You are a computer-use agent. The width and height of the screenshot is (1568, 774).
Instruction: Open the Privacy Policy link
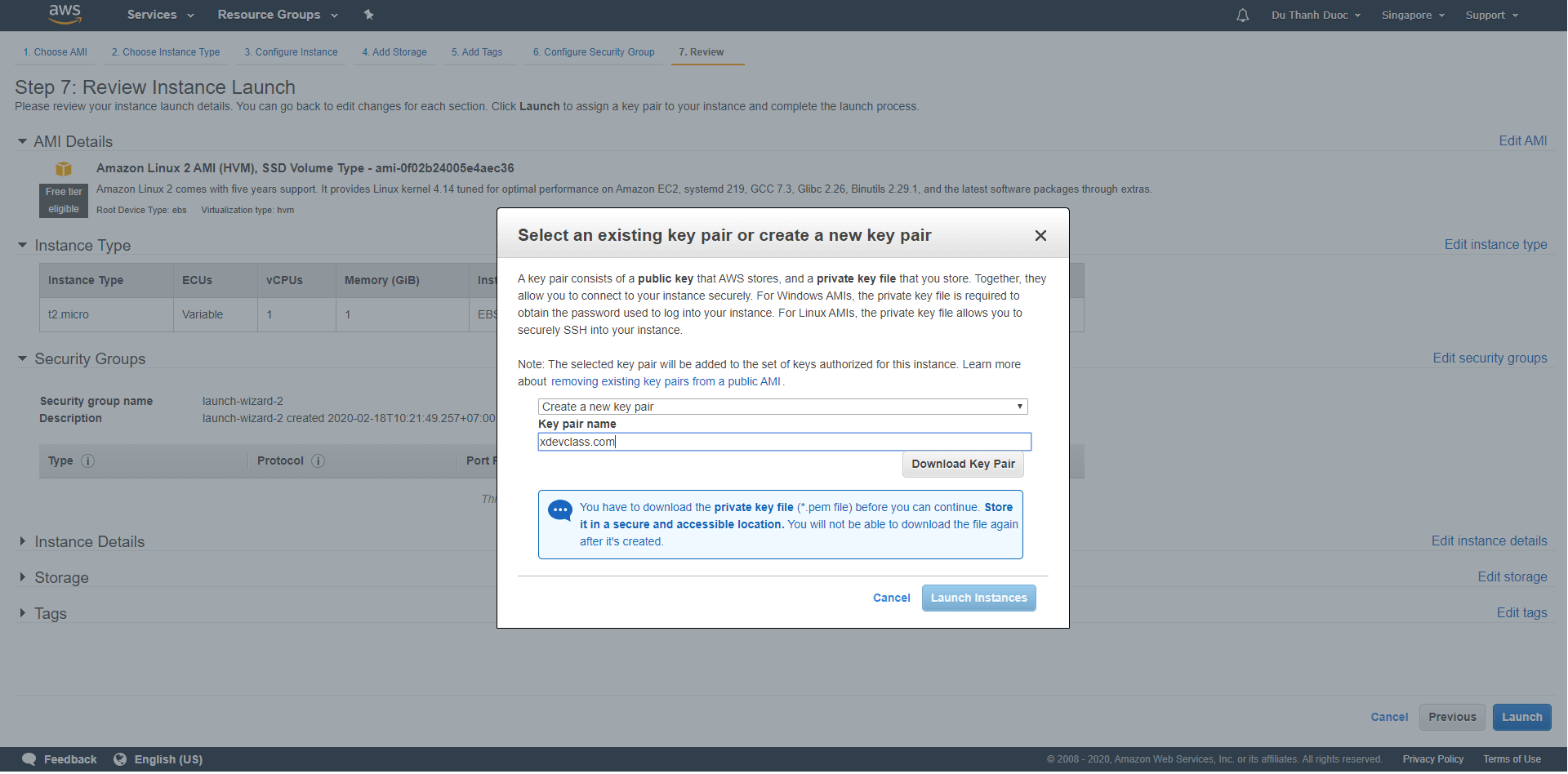click(1432, 760)
